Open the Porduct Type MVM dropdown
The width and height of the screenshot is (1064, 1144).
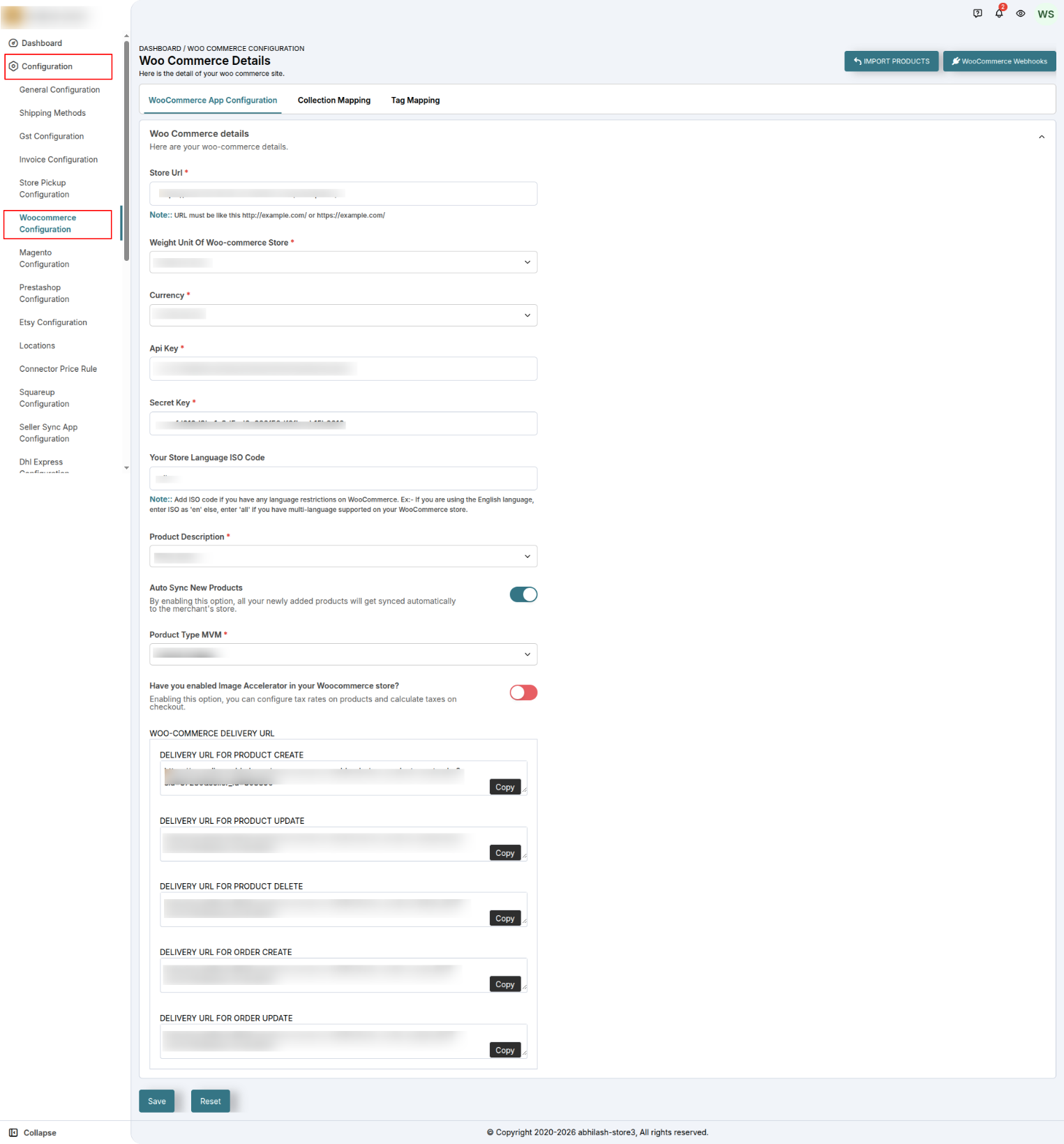(x=343, y=654)
